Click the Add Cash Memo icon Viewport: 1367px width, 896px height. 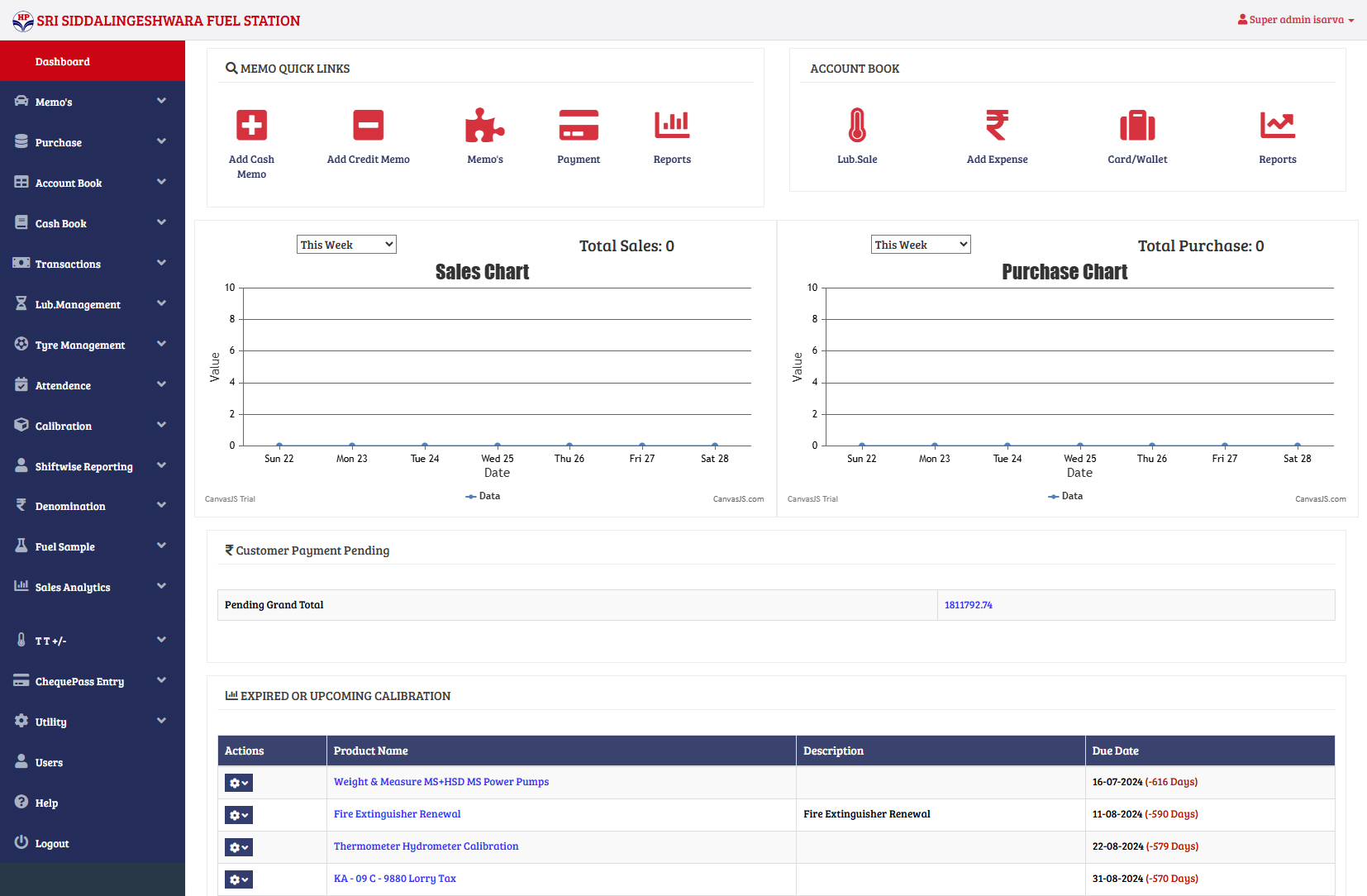251,126
